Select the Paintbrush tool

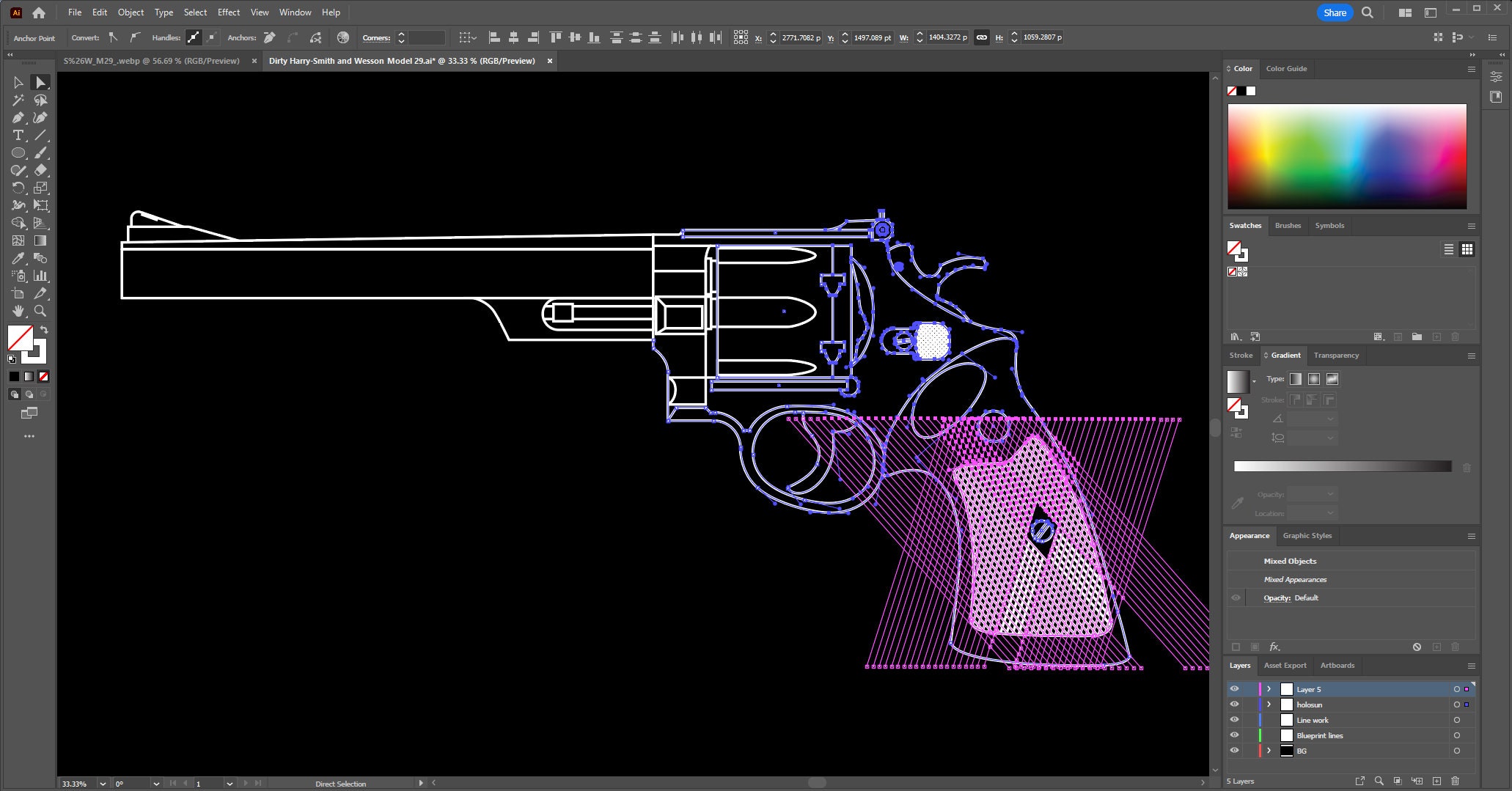click(40, 153)
